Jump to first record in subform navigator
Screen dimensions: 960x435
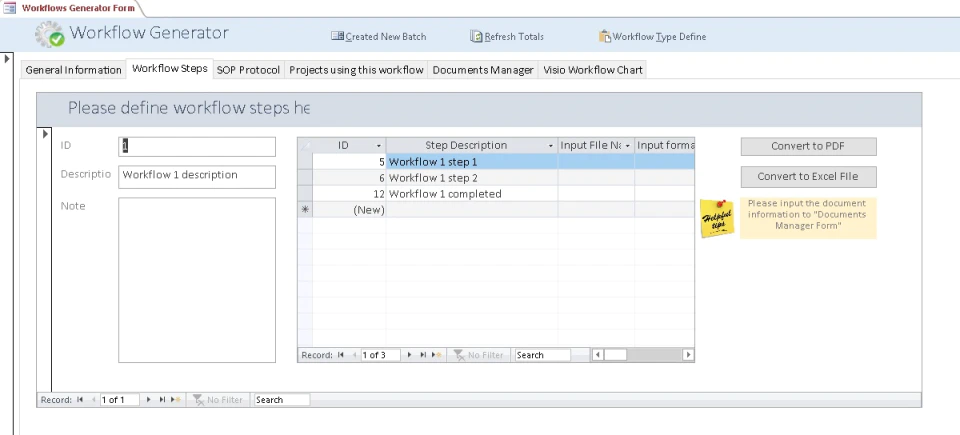[x=340, y=355]
